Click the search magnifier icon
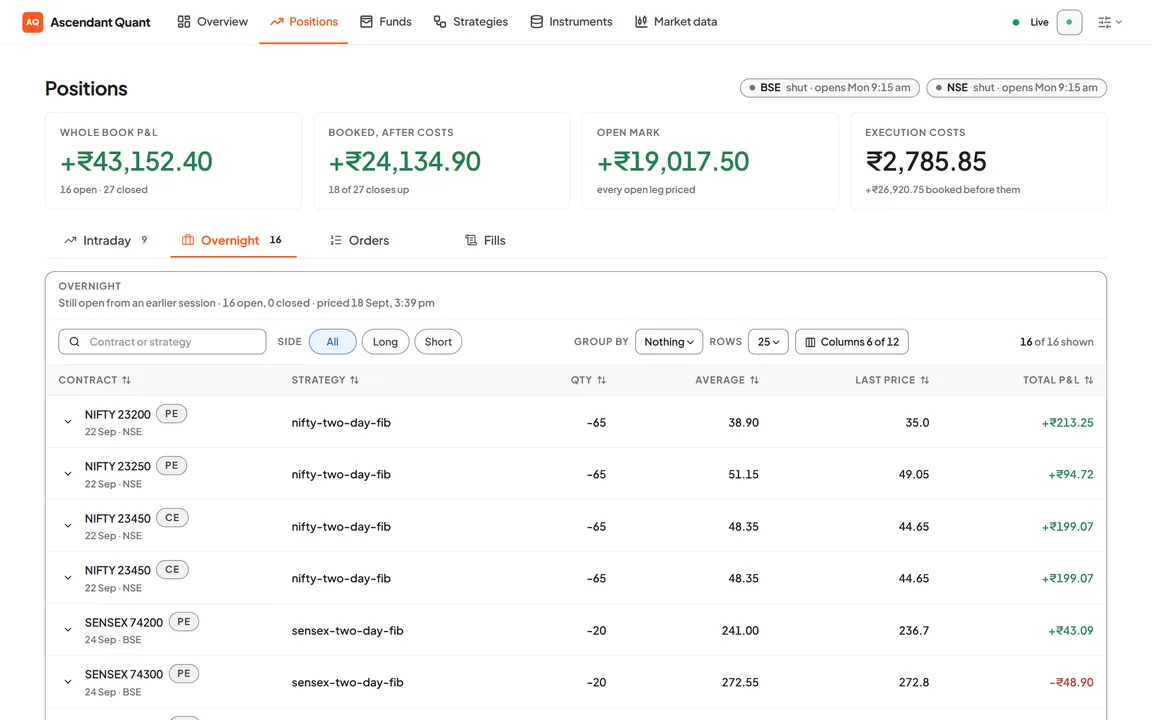This screenshot has width=1152, height=720. [74, 342]
